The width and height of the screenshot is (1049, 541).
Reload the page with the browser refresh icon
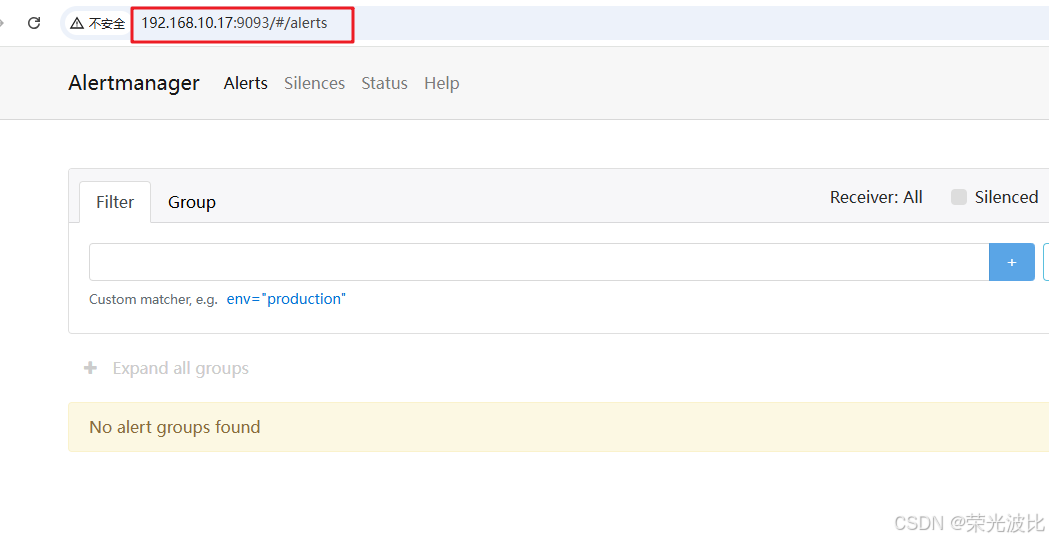coord(34,23)
